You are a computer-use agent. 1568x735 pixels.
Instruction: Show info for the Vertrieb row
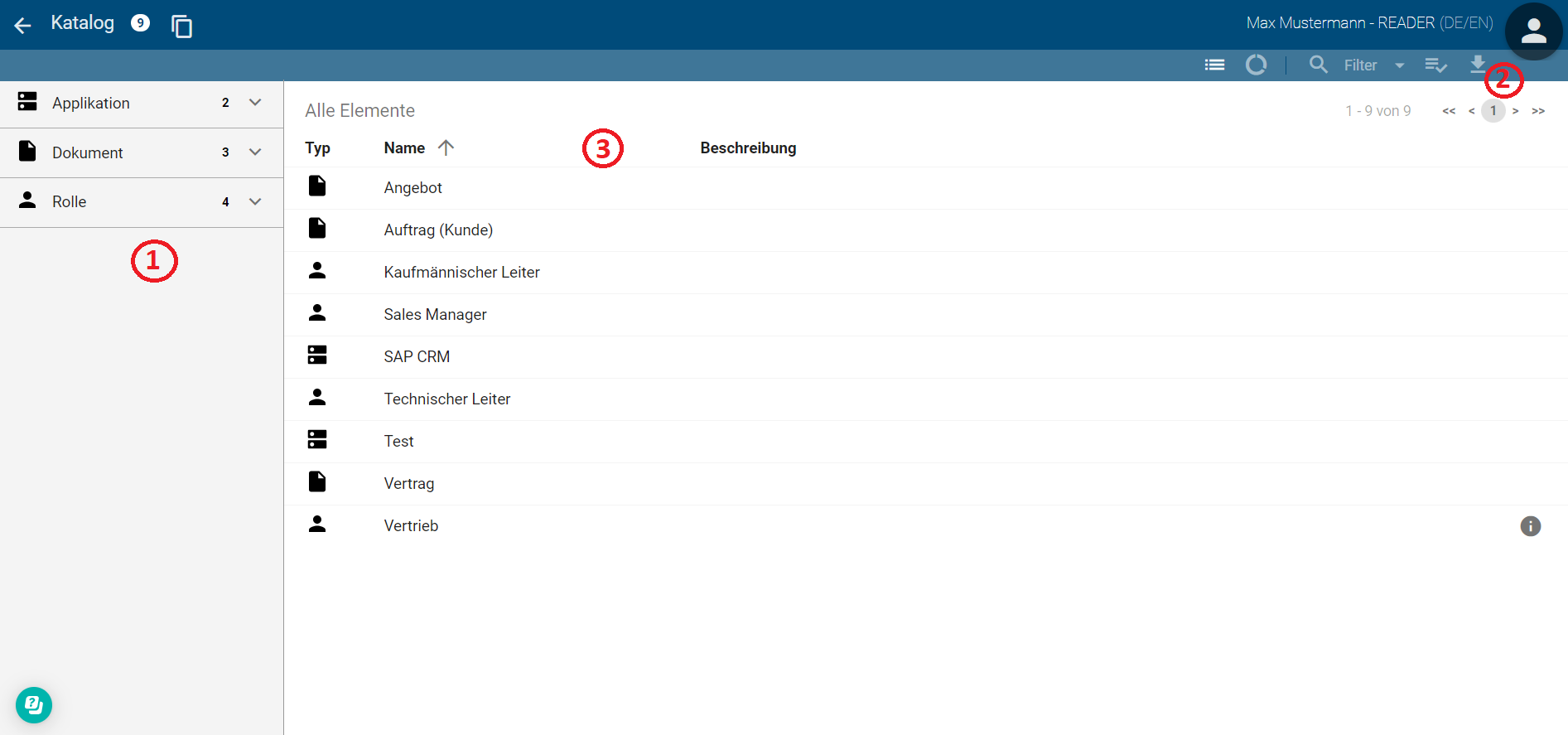point(1530,526)
